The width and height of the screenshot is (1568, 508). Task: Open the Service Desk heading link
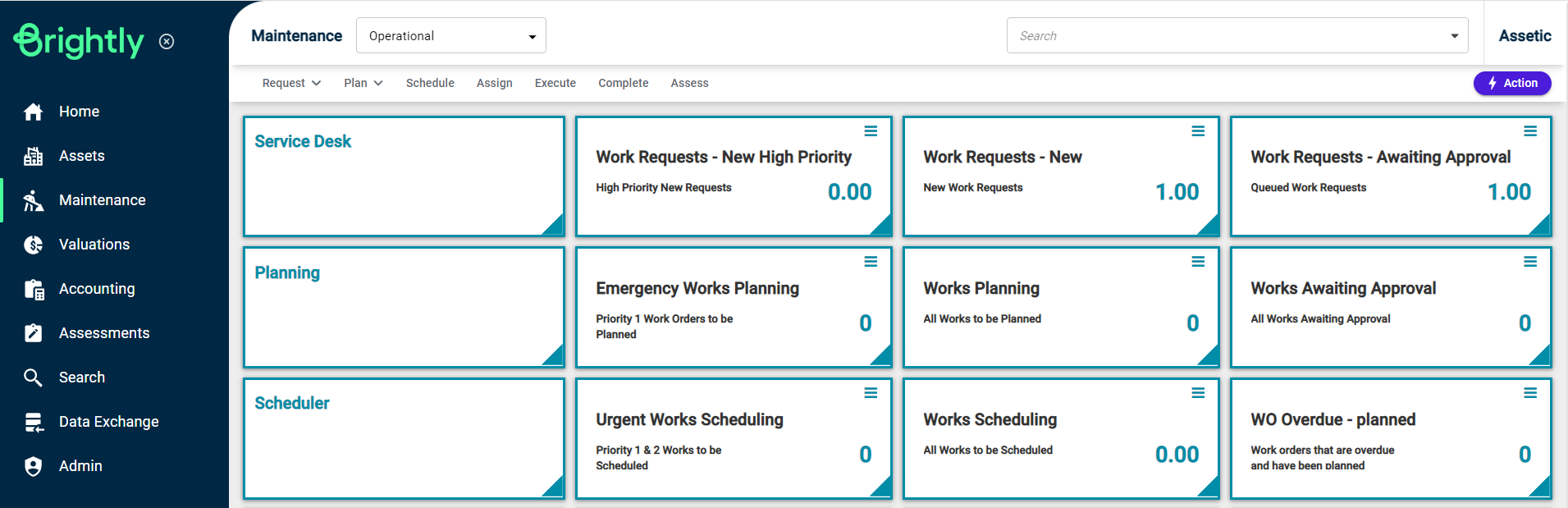pos(303,141)
